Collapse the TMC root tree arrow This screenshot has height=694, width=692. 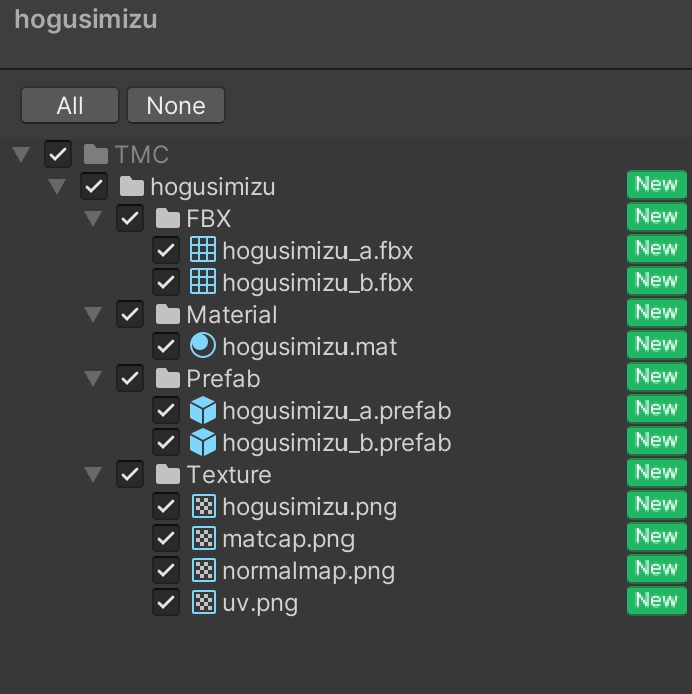[x=21, y=154]
